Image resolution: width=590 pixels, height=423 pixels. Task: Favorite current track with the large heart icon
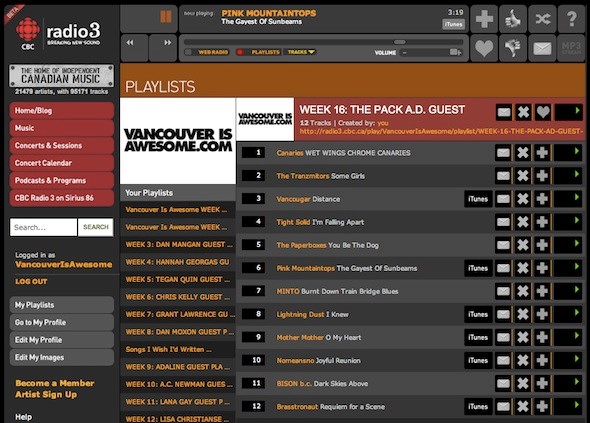[x=484, y=48]
